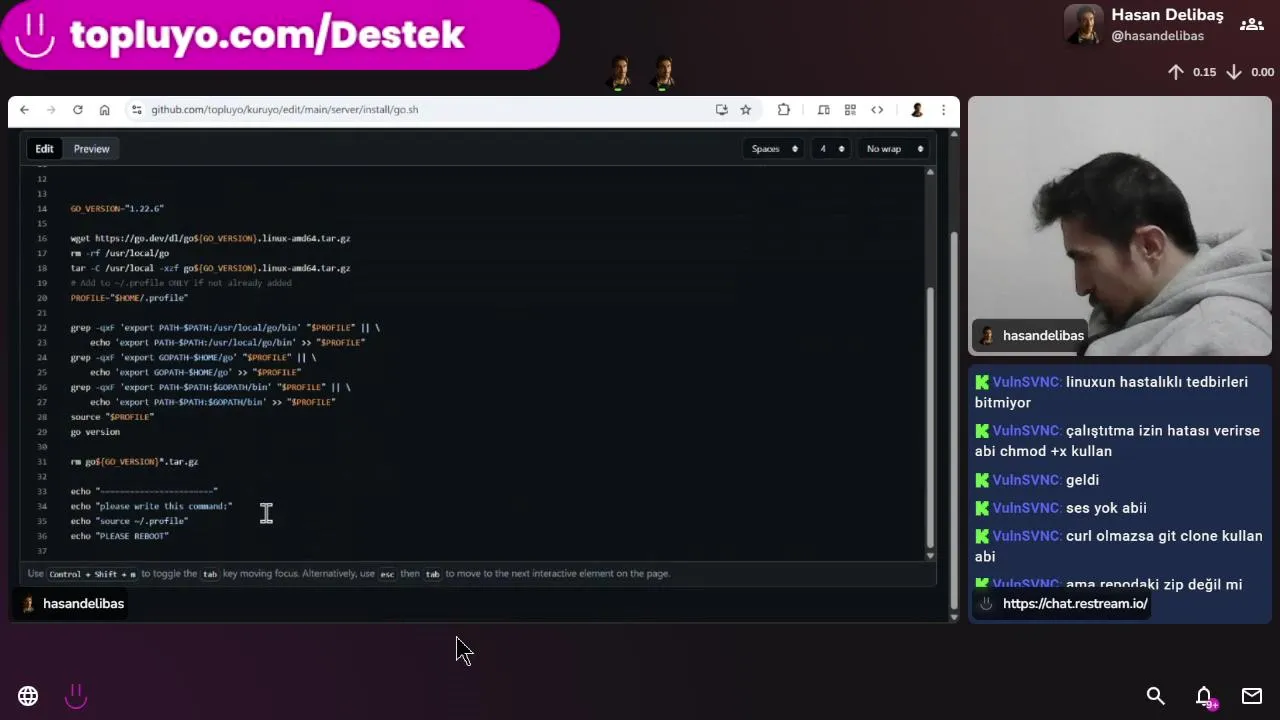The width and height of the screenshot is (1280, 720).
Task: Open the chat.restream.io link
Action: pos(1074,604)
